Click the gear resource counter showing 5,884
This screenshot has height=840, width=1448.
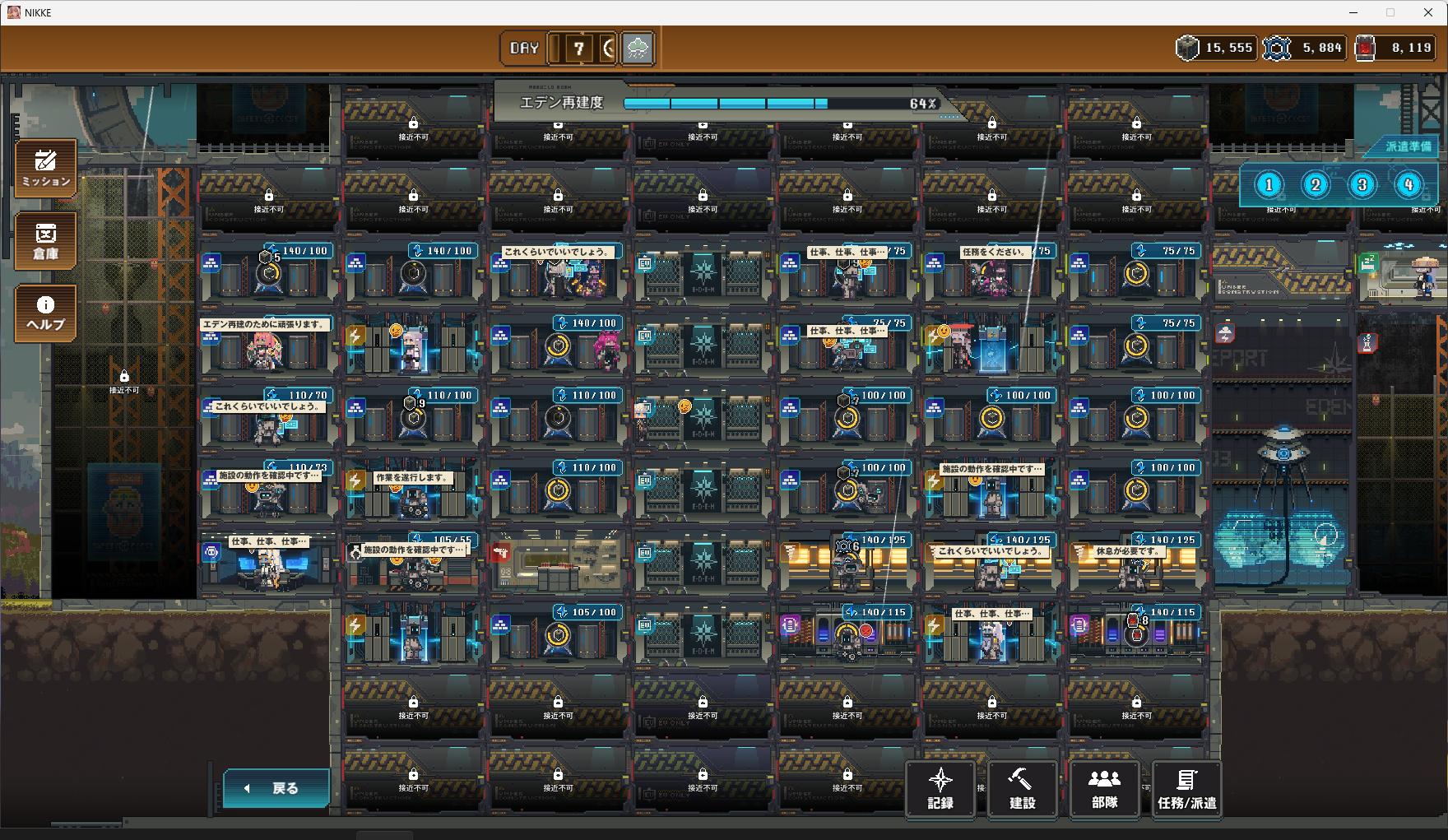pos(1304,49)
